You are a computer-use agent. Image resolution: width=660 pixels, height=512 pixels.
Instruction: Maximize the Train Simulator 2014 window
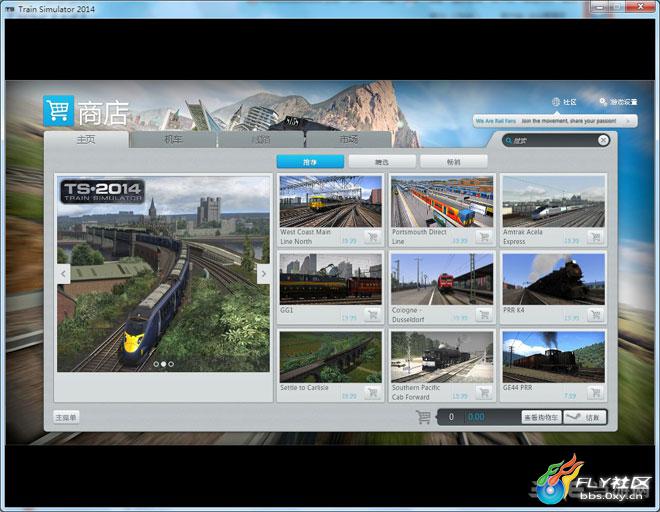(x=617, y=7)
